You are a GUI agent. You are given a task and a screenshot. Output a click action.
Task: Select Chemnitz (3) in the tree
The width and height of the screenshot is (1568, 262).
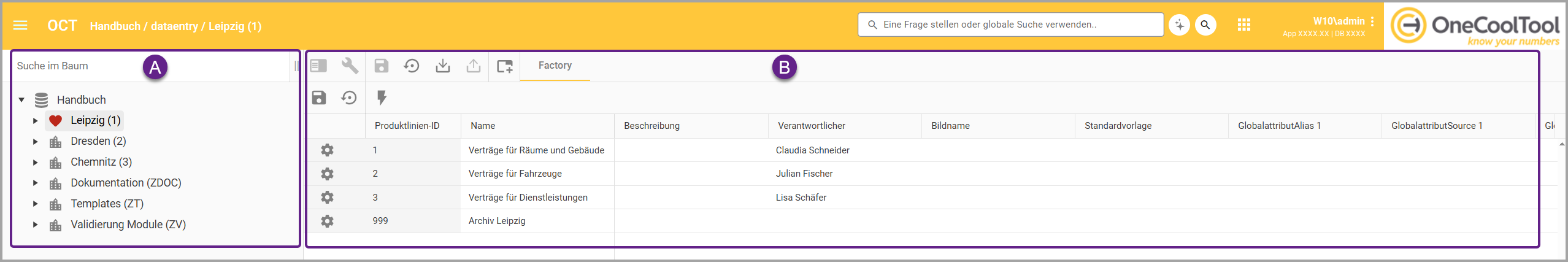(x=101, y=162)
